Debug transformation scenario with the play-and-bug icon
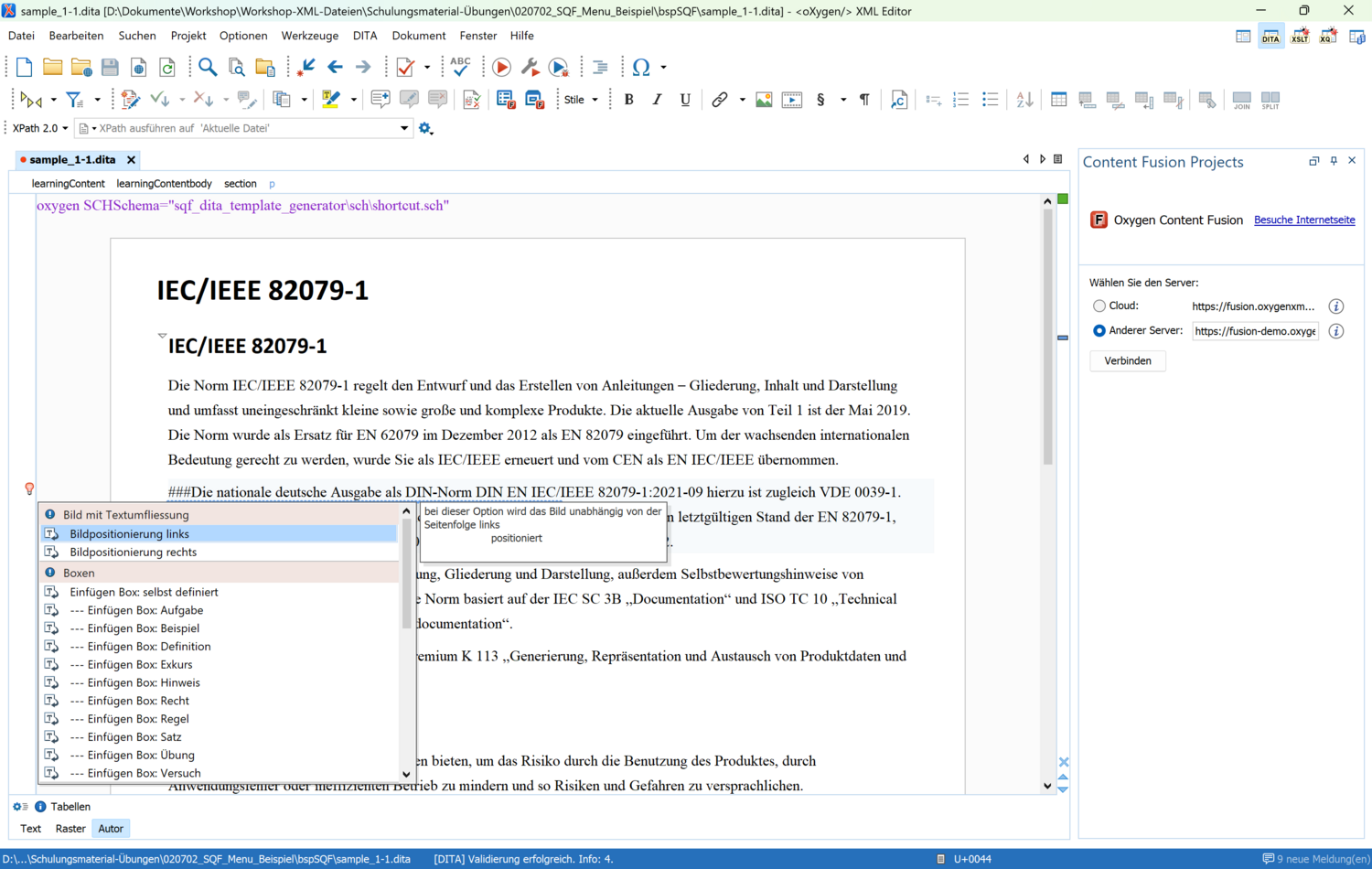 click(x=558, y=67)
